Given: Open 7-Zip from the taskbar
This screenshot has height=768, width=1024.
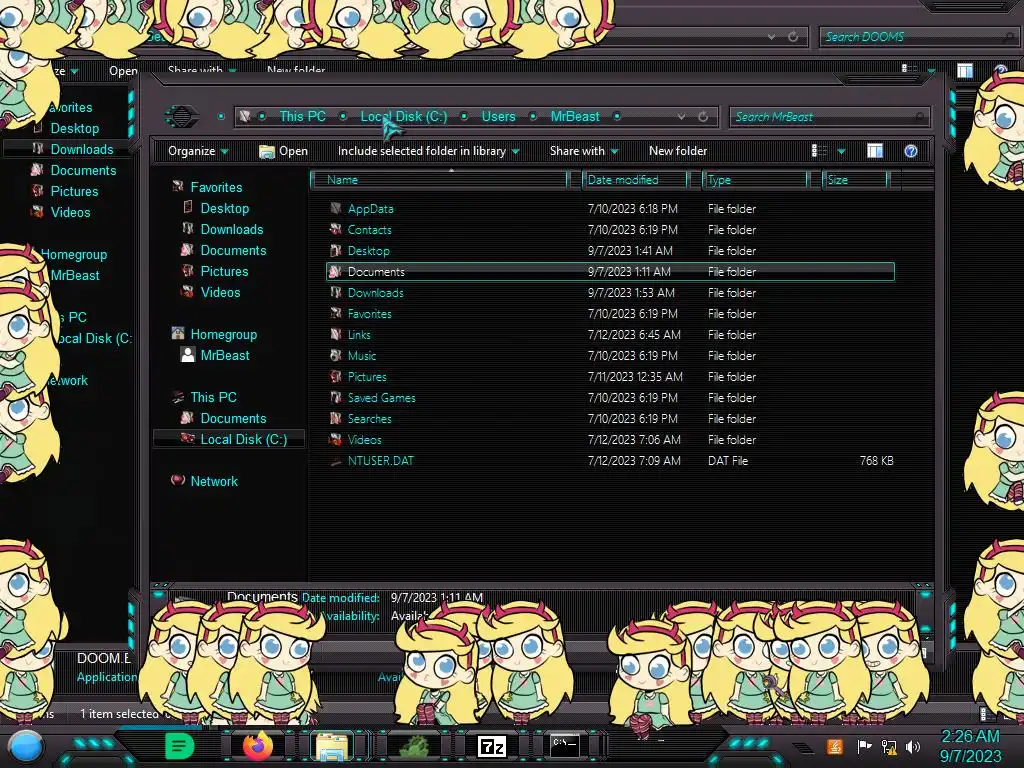Looking at the screenshot, I should pyautogui.click(x=492, y=746).
